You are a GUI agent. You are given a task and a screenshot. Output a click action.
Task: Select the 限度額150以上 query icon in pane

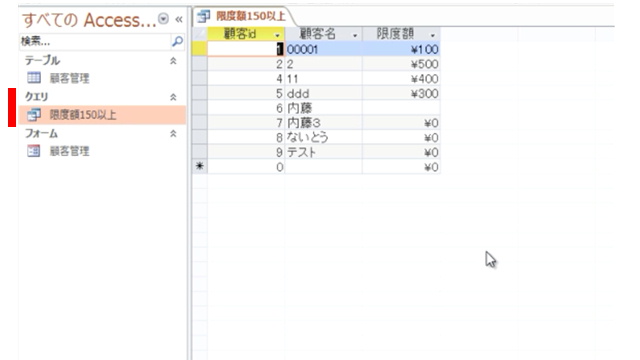[34, 115]
